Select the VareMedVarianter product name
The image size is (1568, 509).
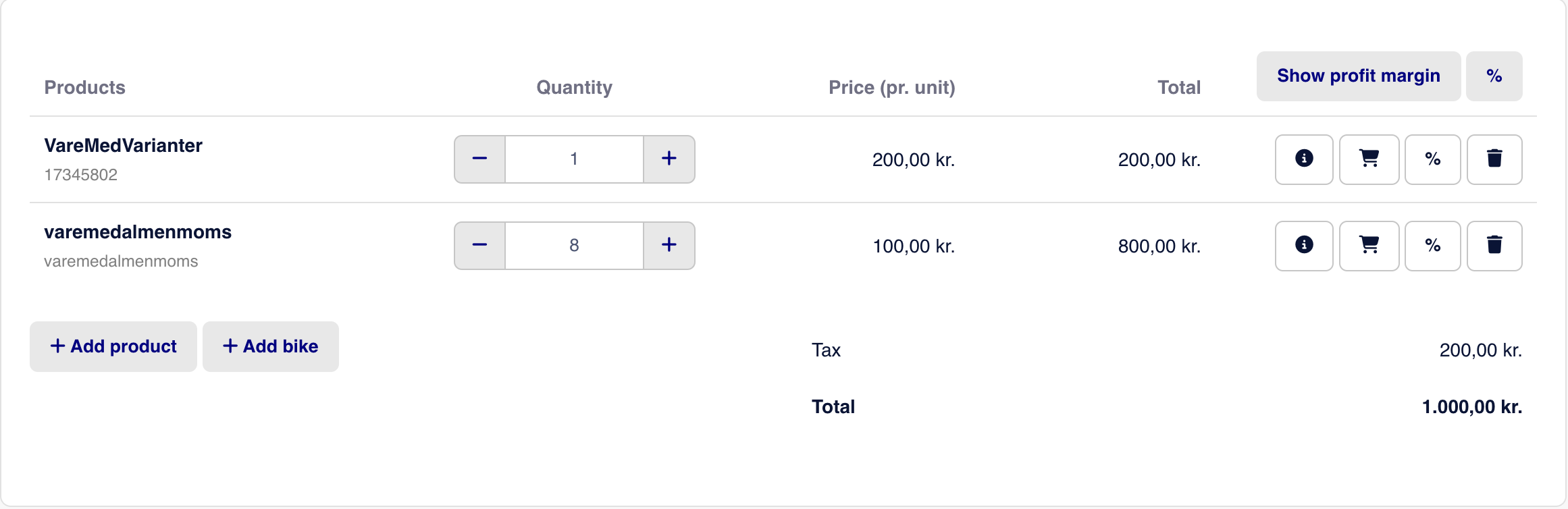point(124,145)
